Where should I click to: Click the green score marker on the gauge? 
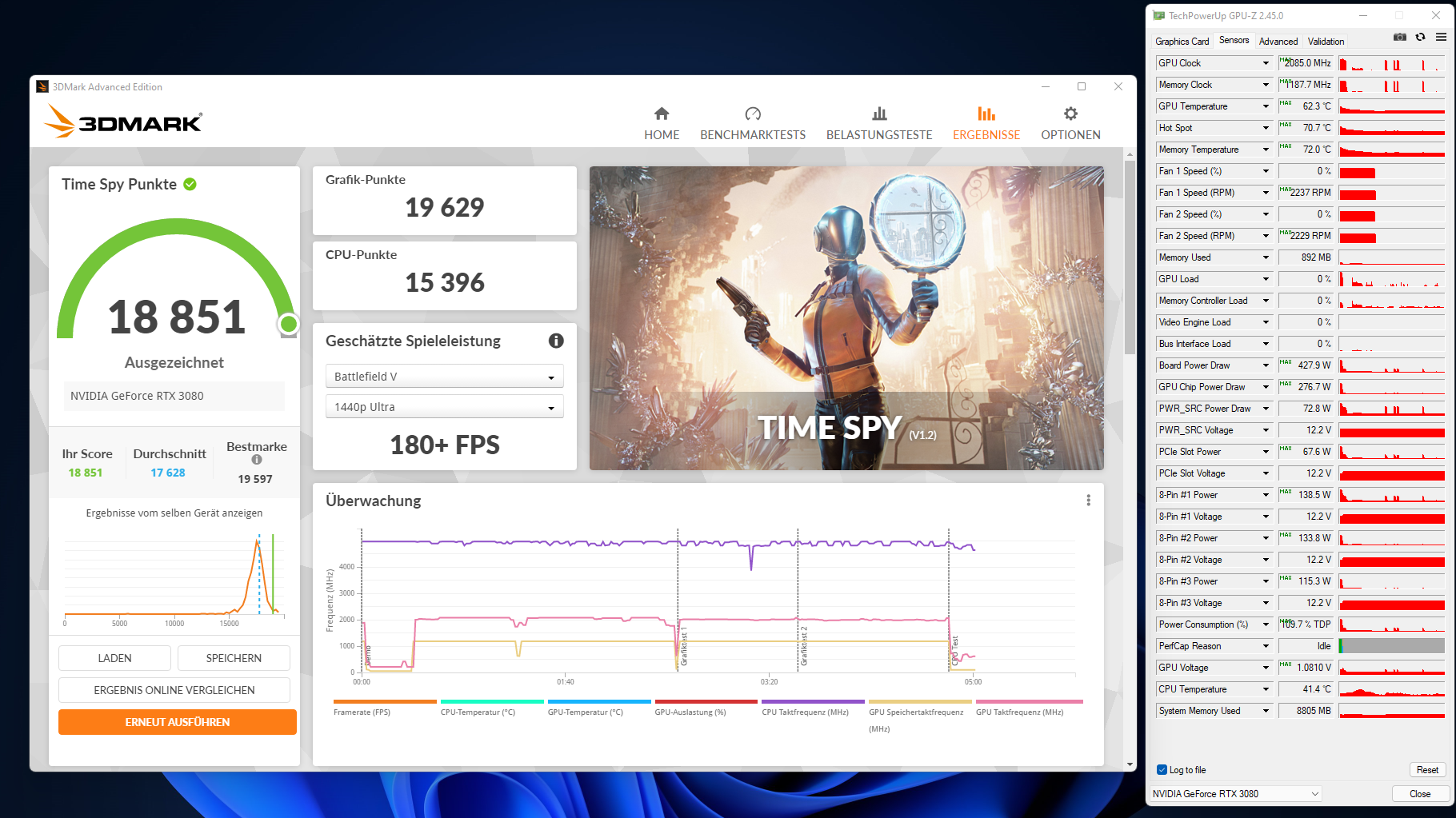(x=289, y=324)
